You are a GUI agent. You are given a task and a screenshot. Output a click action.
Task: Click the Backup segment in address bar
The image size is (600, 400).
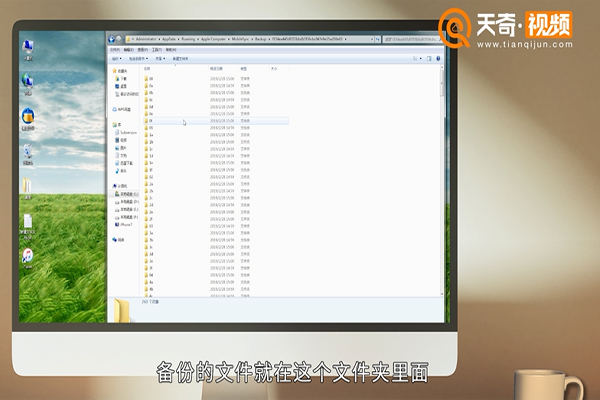[x=260, y=39]
